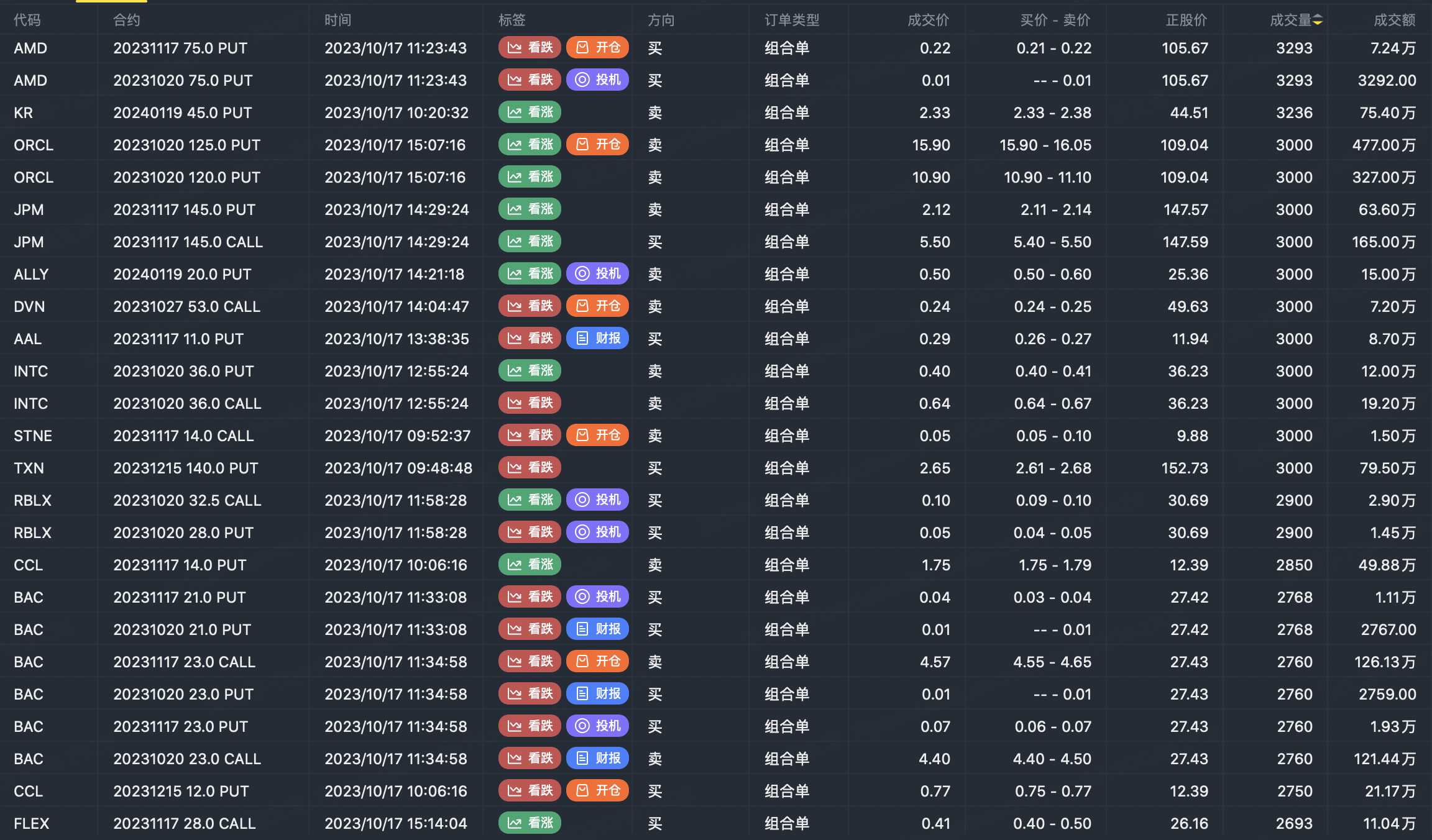Click the 代码 column header
Image resolution: width=1432 pixels, height=840 pixels.
tap(27, 21)
